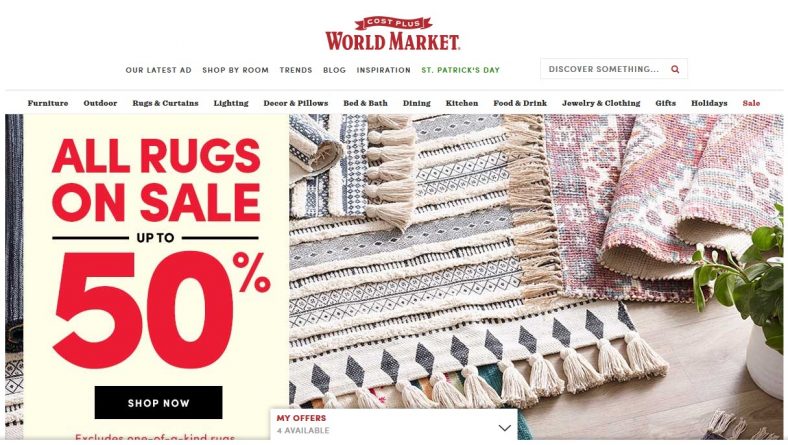Open the Inspiration link
The height and width of the screenshot is (445, 788).
383,70
